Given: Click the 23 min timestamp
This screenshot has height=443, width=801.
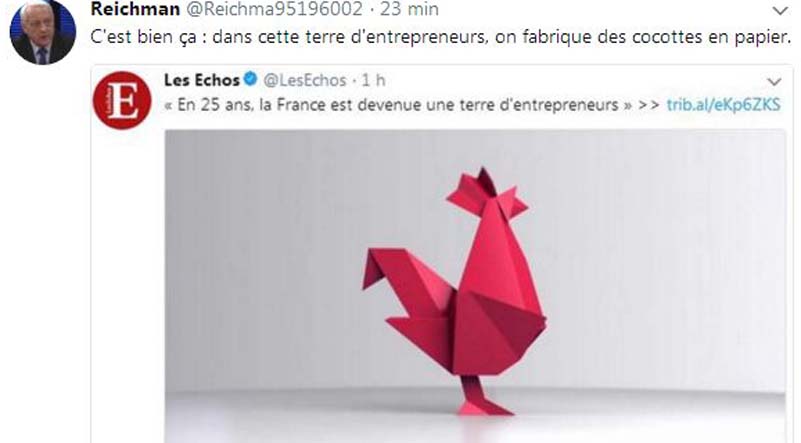Looking at the screenshot, I should coord(409,9).
